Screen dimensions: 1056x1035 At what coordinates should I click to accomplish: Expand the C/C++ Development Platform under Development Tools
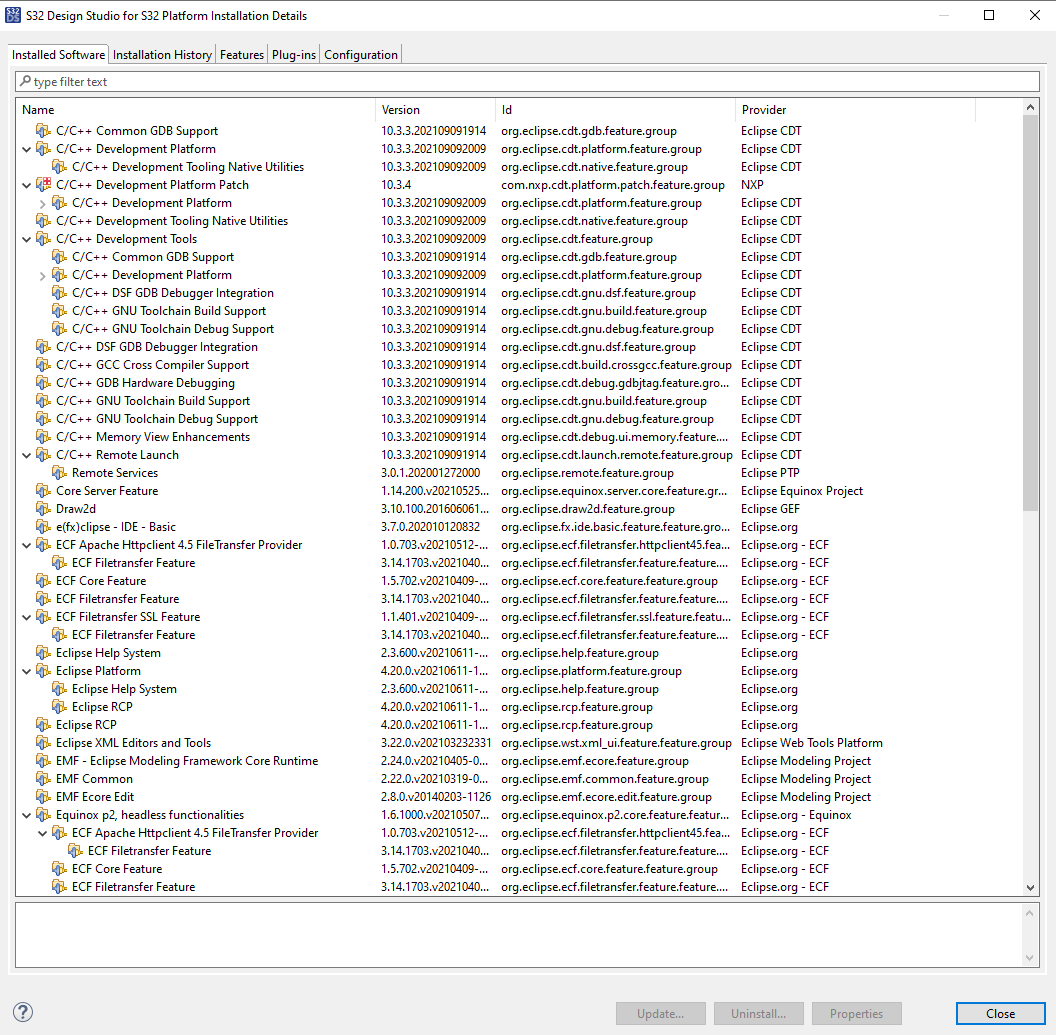click(x=42, y=274)
